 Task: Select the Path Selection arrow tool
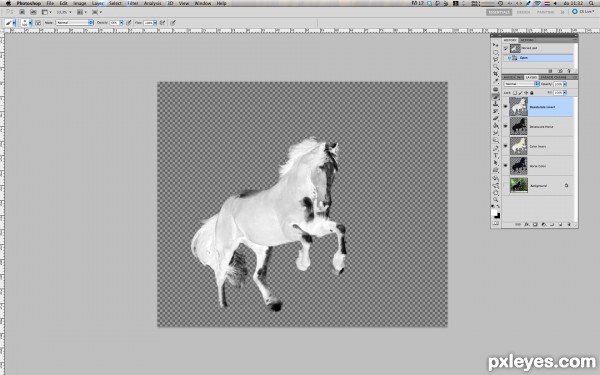496,163
